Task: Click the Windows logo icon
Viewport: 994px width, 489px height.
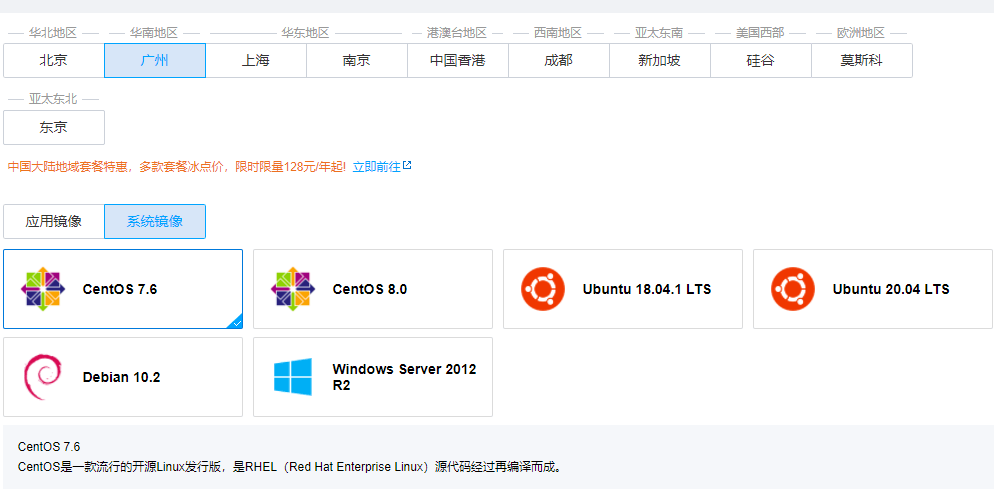Action: coord(293,377)
